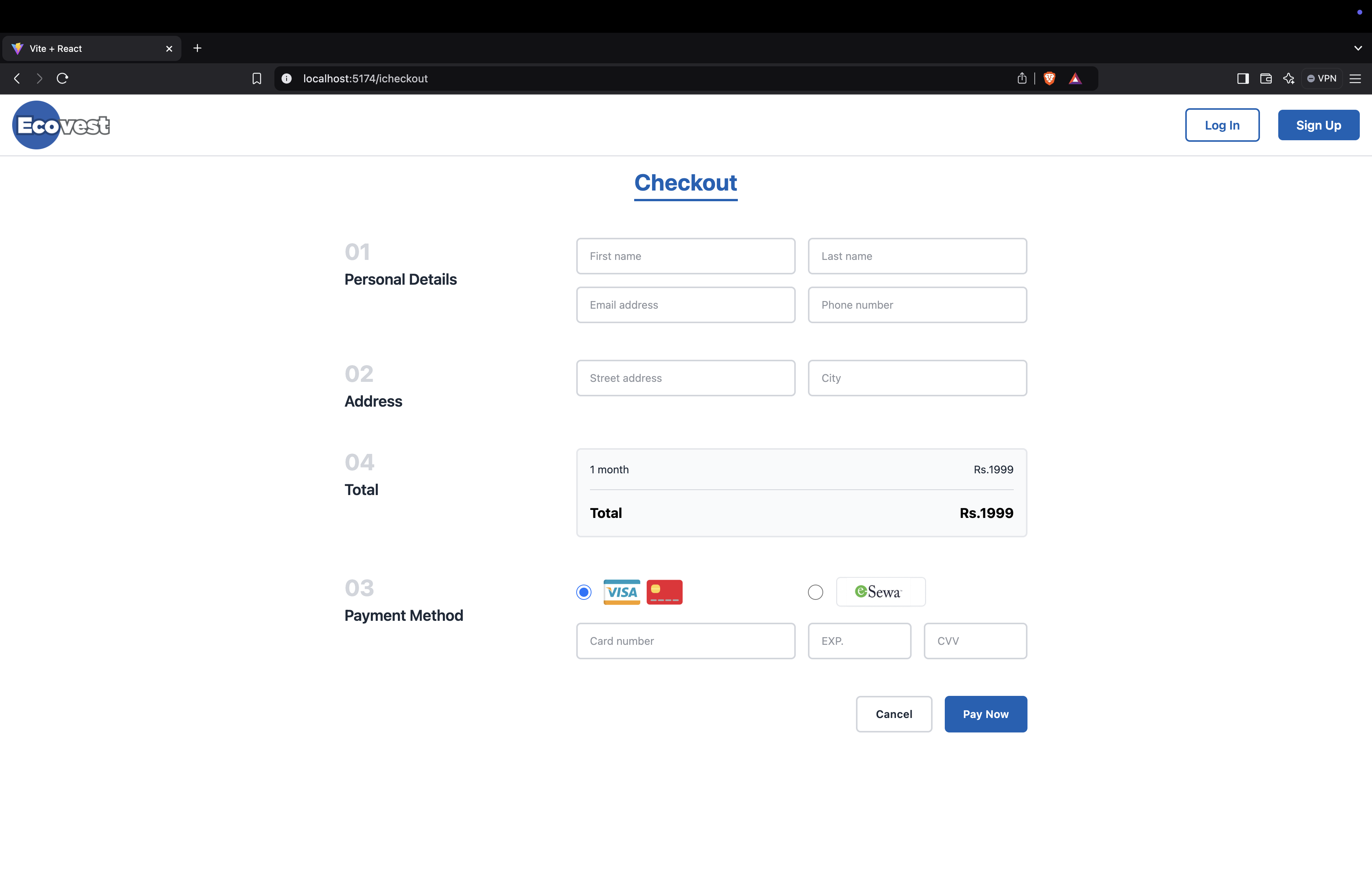Image resolution: width=1372 pixels, height=891 pixels.
Task: Open the Brave wallet icon
Action: [1265, 79]
